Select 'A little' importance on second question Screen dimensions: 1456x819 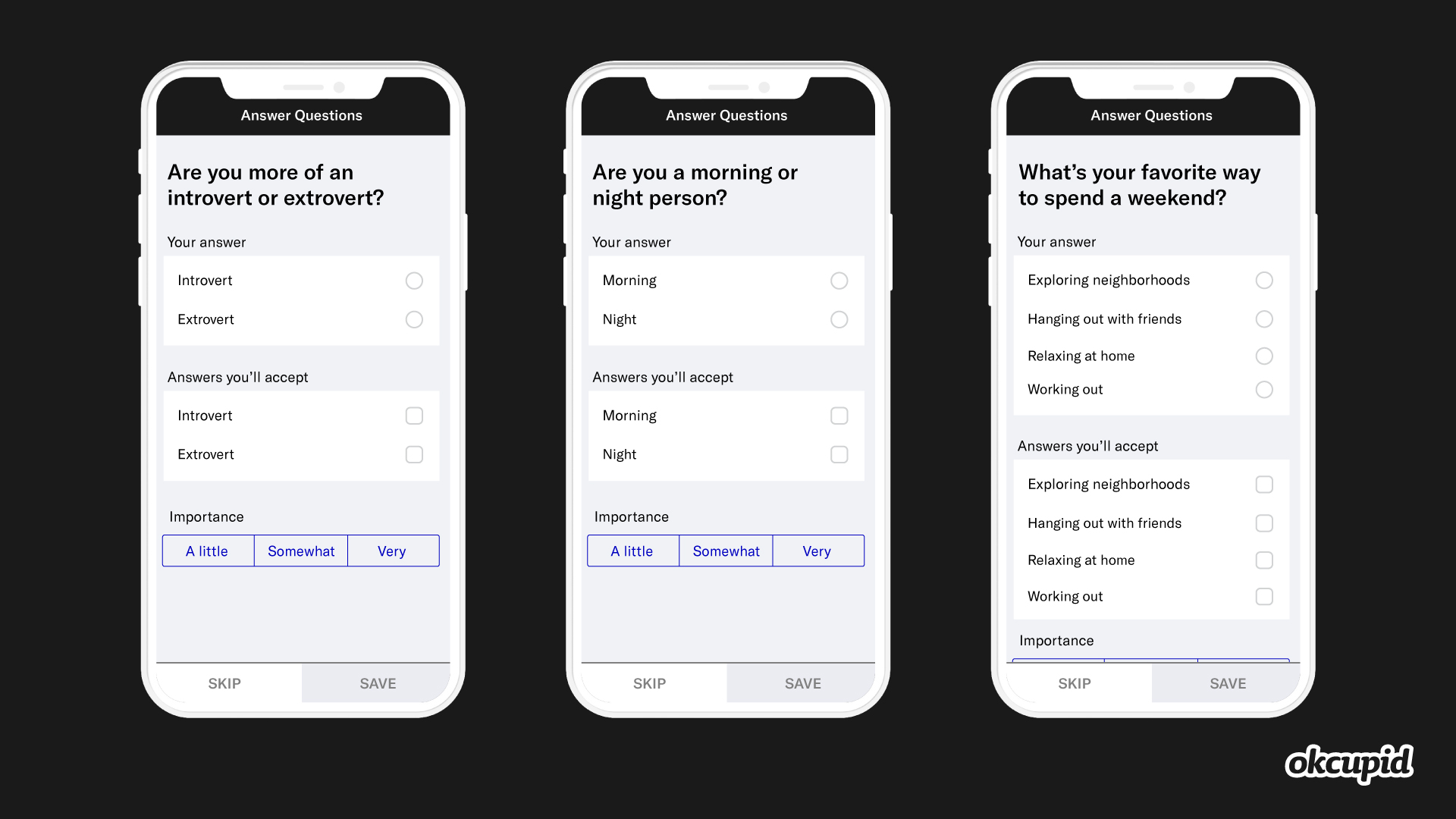click(633, 551)
